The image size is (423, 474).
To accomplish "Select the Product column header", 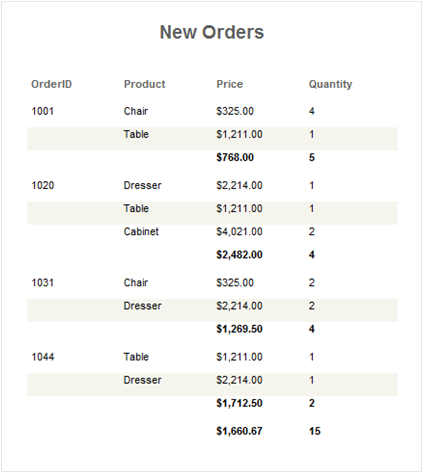I will [x=144, y=84].
